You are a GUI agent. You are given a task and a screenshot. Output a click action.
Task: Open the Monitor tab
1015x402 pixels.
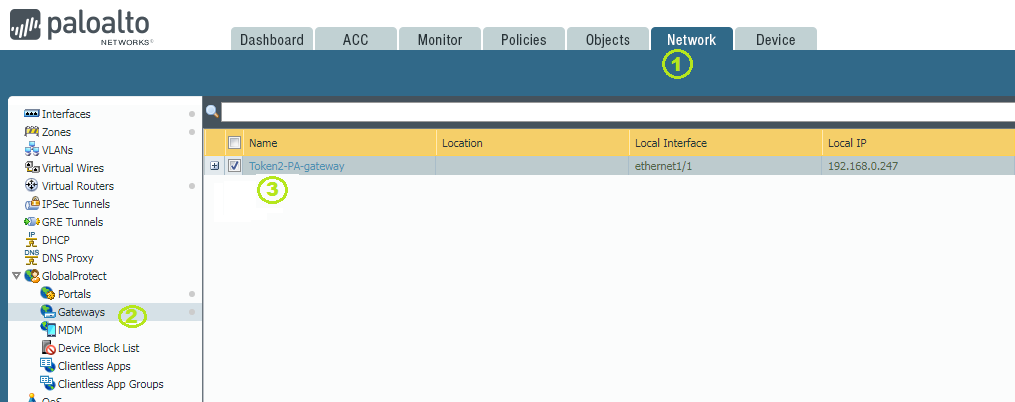(x=440, y=39)
